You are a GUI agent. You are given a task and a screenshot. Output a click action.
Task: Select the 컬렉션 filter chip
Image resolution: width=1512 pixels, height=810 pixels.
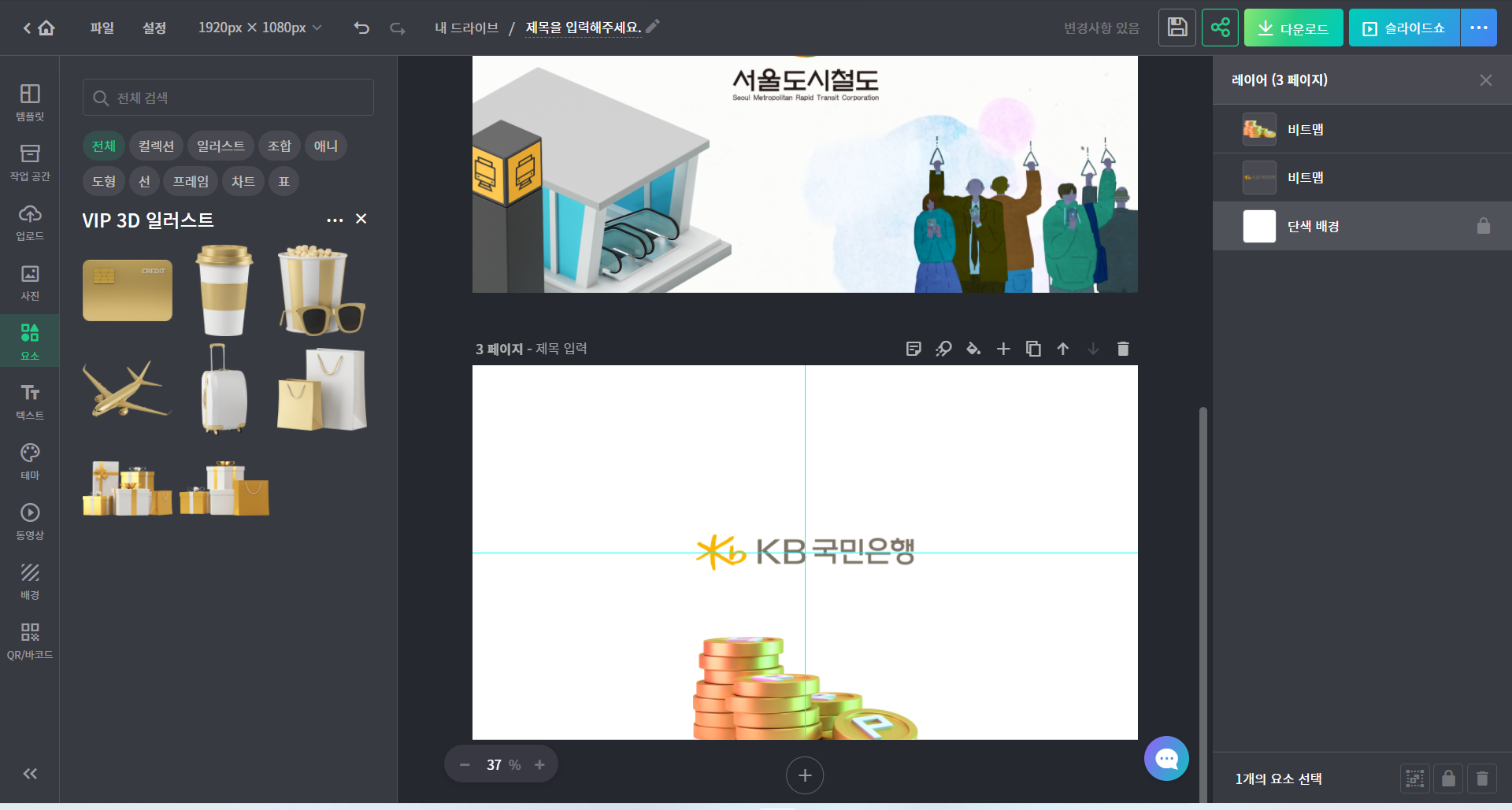tap(156, 146)
